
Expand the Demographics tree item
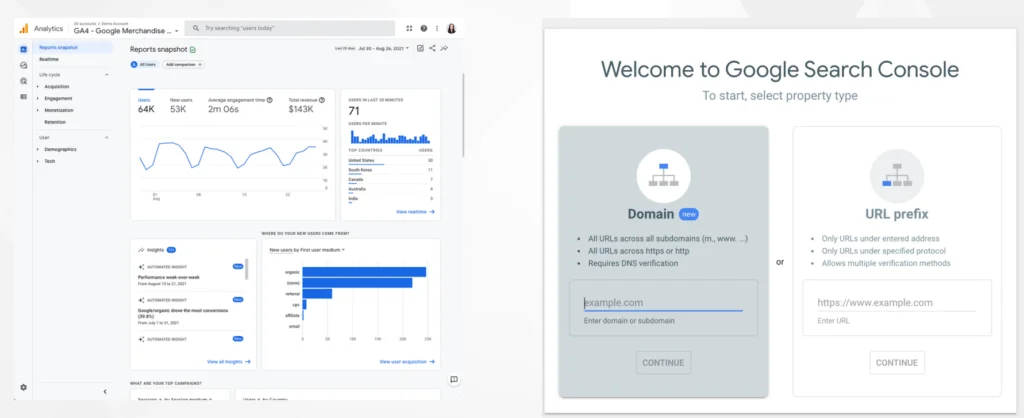[x=38, y=150]
